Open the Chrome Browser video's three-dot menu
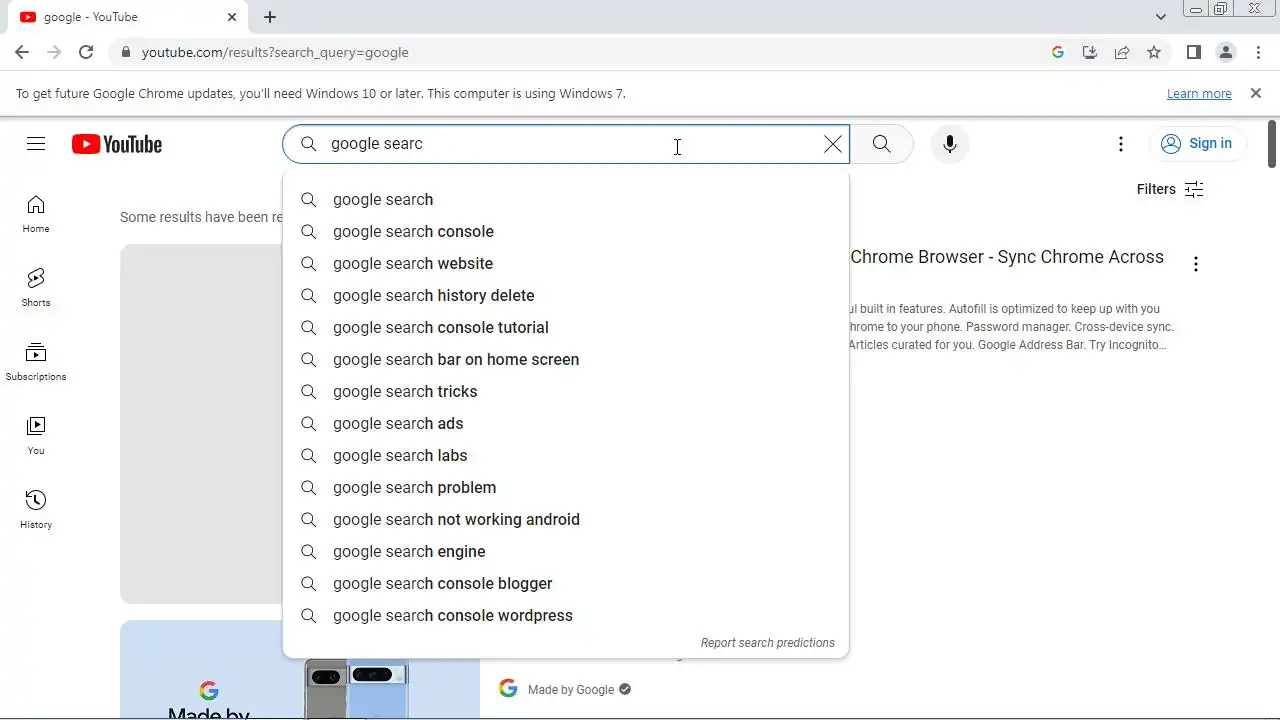Viewport: 1280px width, 720px height. click(1195, 264)
